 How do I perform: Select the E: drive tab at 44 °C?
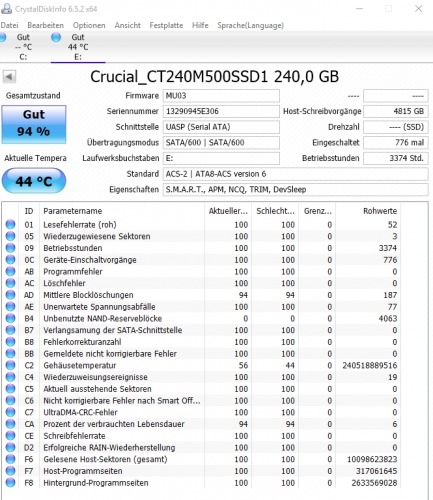click(78, 47)
